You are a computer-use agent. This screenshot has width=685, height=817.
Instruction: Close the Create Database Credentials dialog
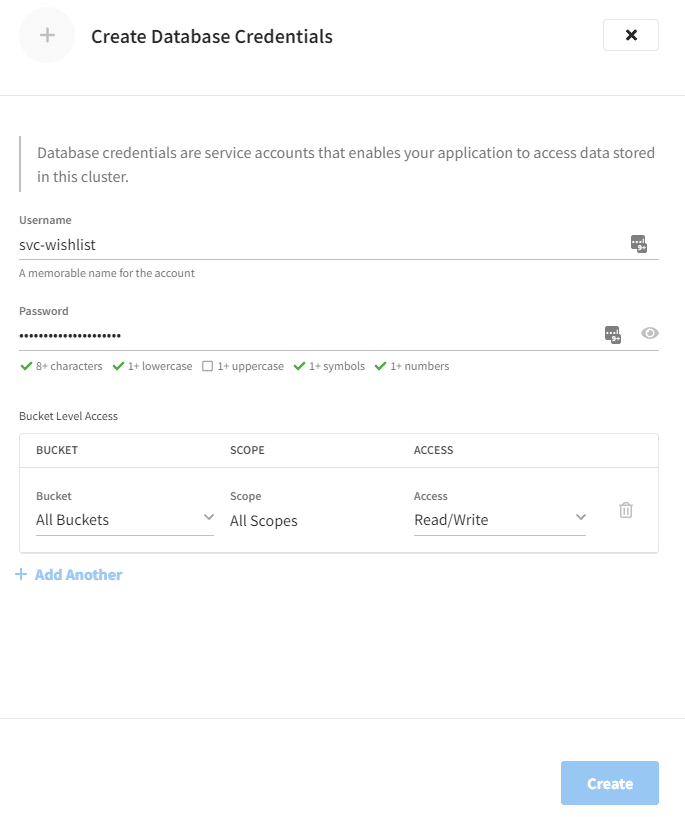click(x=630, y=34)
